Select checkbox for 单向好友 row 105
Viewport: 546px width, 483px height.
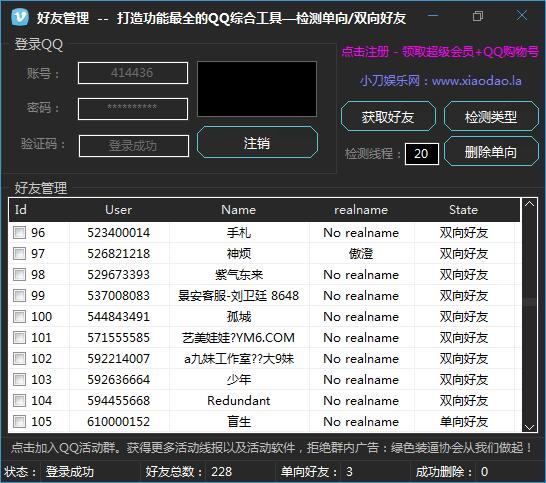pos(20,421)
